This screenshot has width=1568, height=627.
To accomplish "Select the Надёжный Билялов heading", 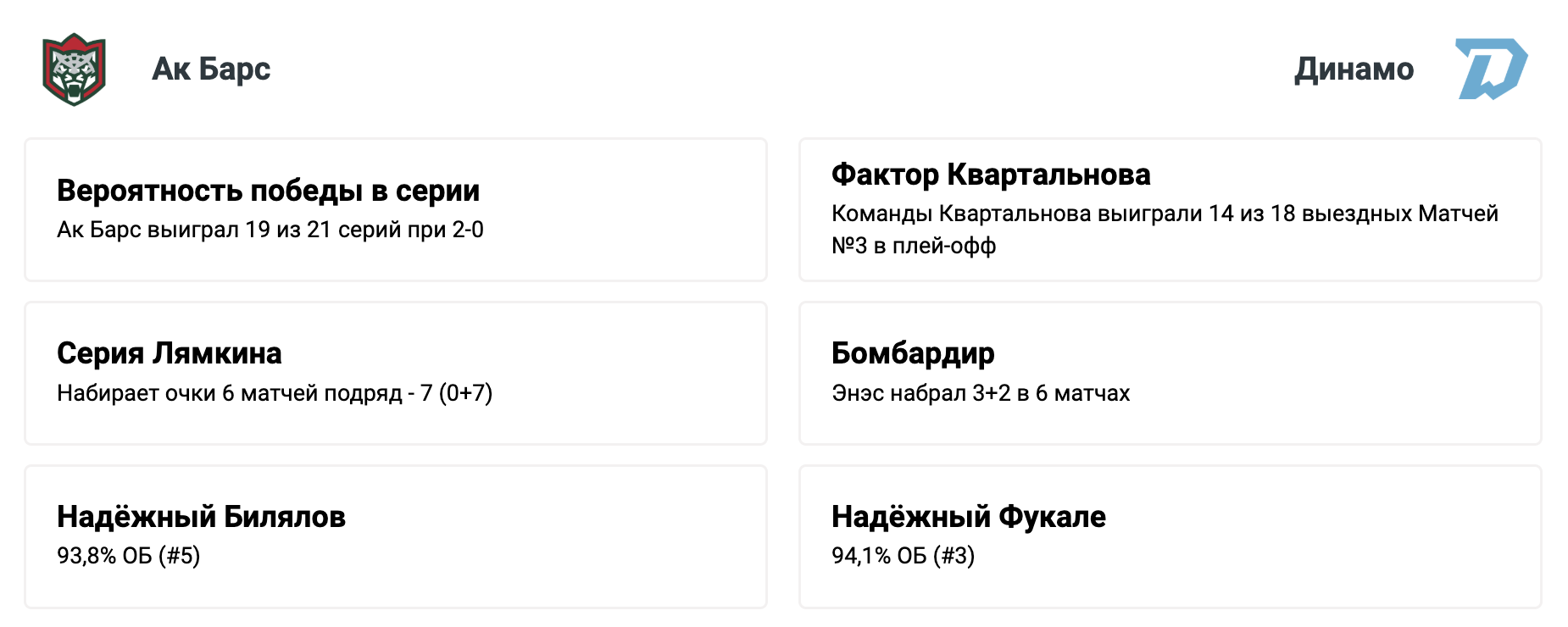I will [201, 516].
